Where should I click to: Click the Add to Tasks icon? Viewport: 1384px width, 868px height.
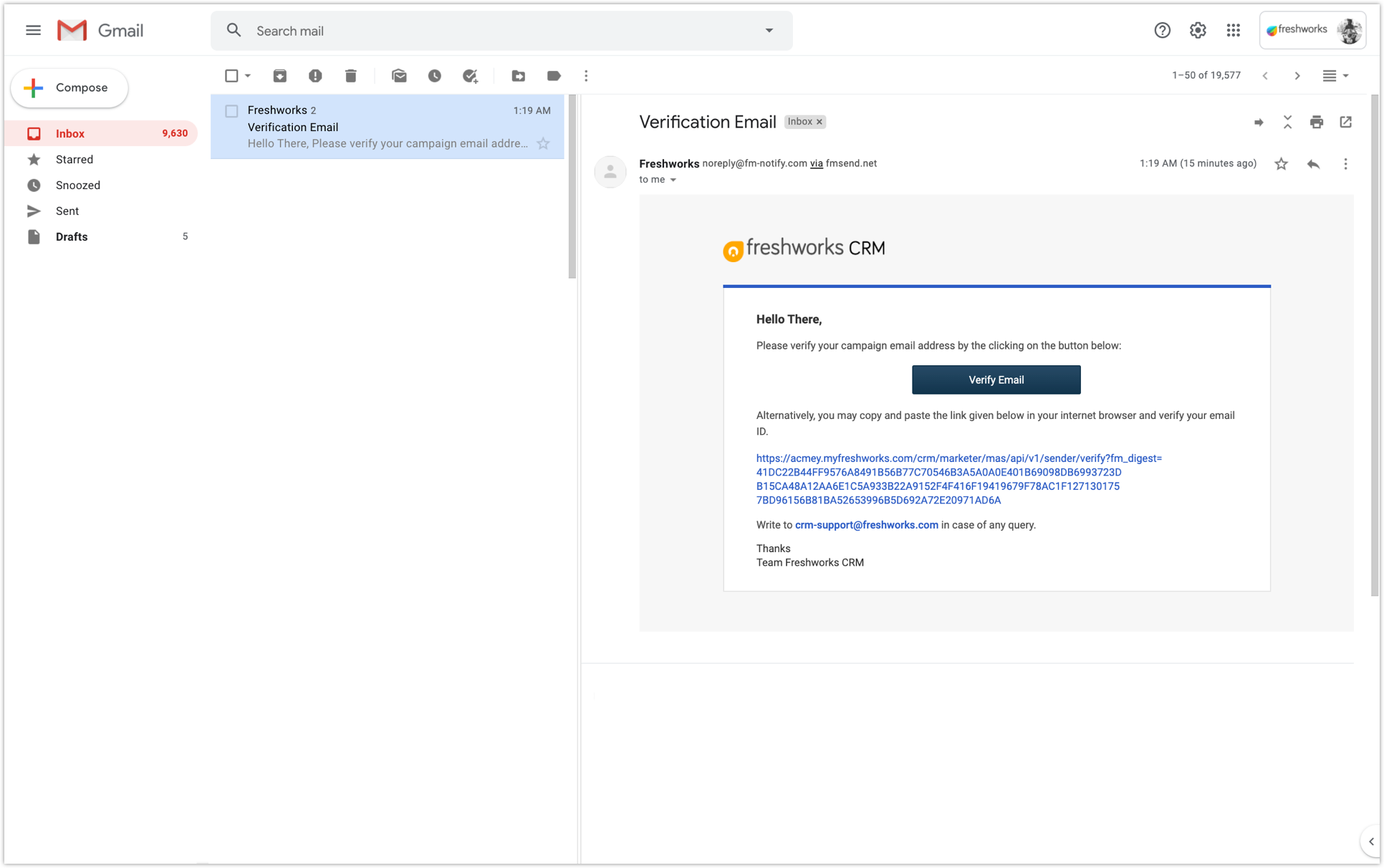coord(470,76)
